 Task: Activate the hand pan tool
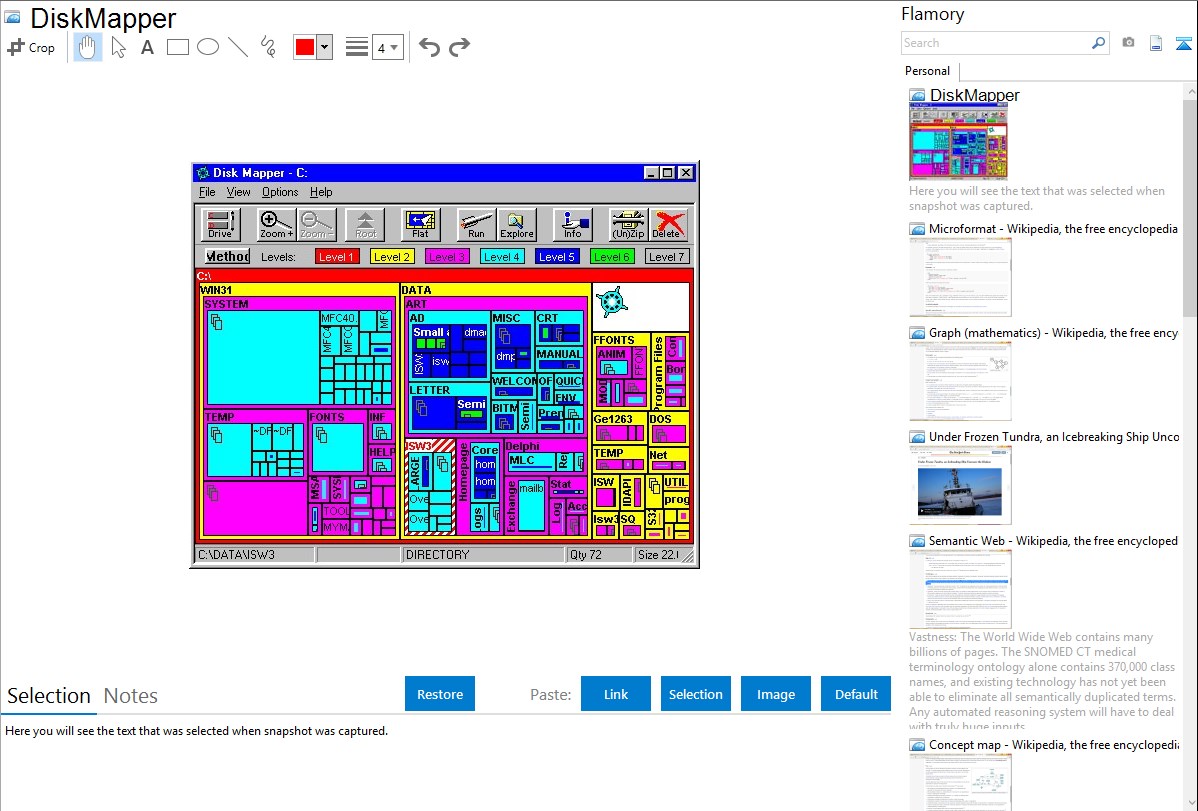87,47
